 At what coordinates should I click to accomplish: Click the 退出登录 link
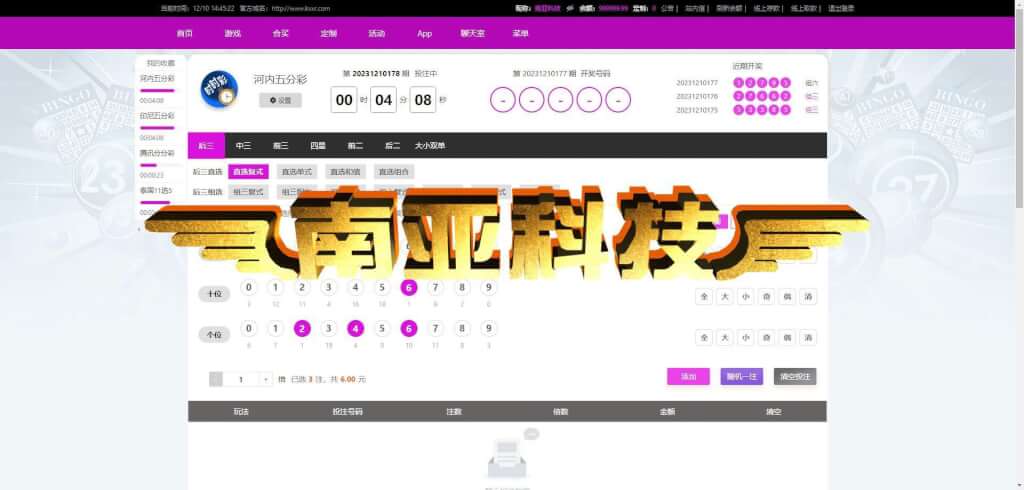point(840,8)
